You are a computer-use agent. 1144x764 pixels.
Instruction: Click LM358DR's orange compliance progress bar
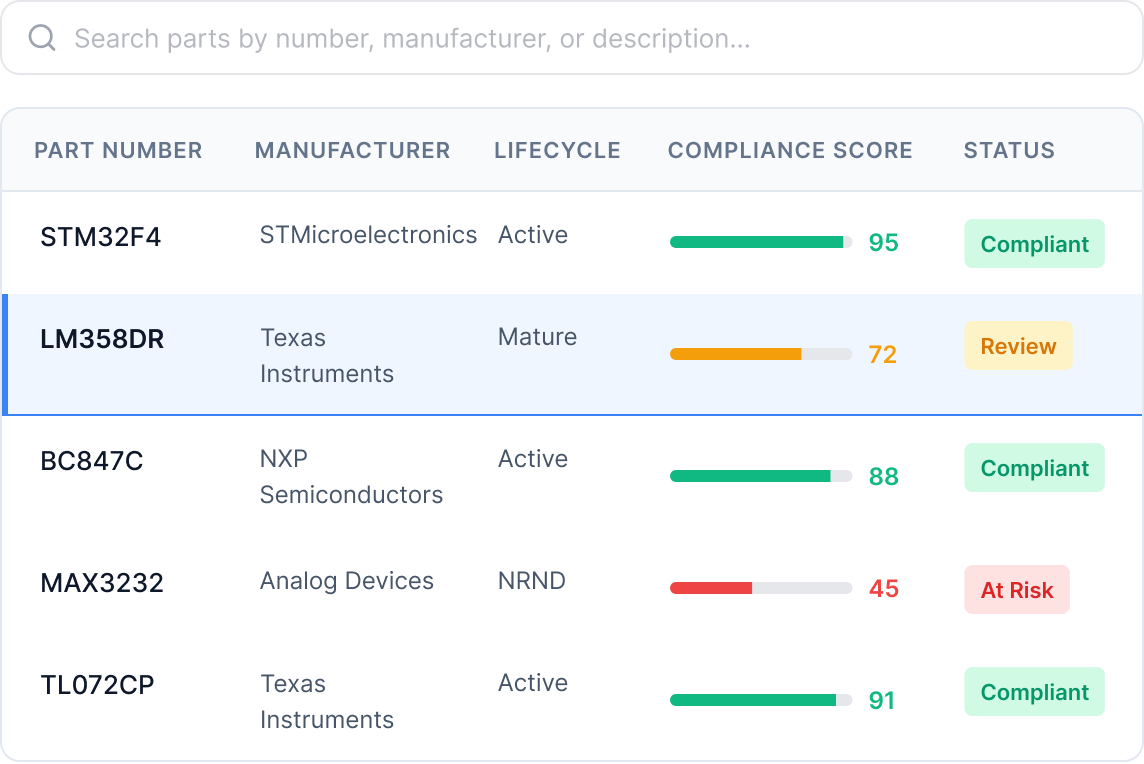click(760, 354)
